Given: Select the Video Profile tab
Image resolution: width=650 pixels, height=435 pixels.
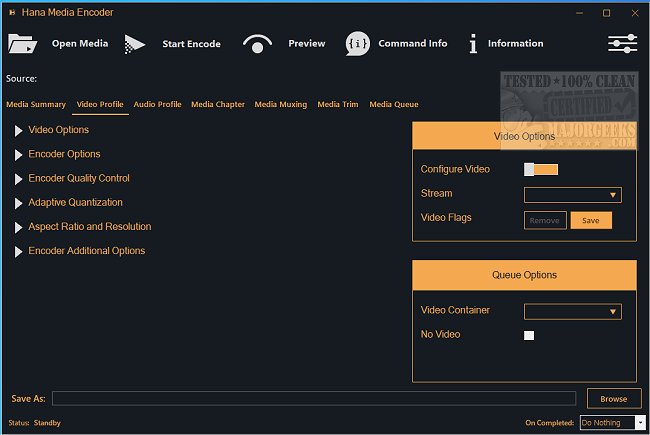Looking at the screenshot, I should (x=100, y=104).
